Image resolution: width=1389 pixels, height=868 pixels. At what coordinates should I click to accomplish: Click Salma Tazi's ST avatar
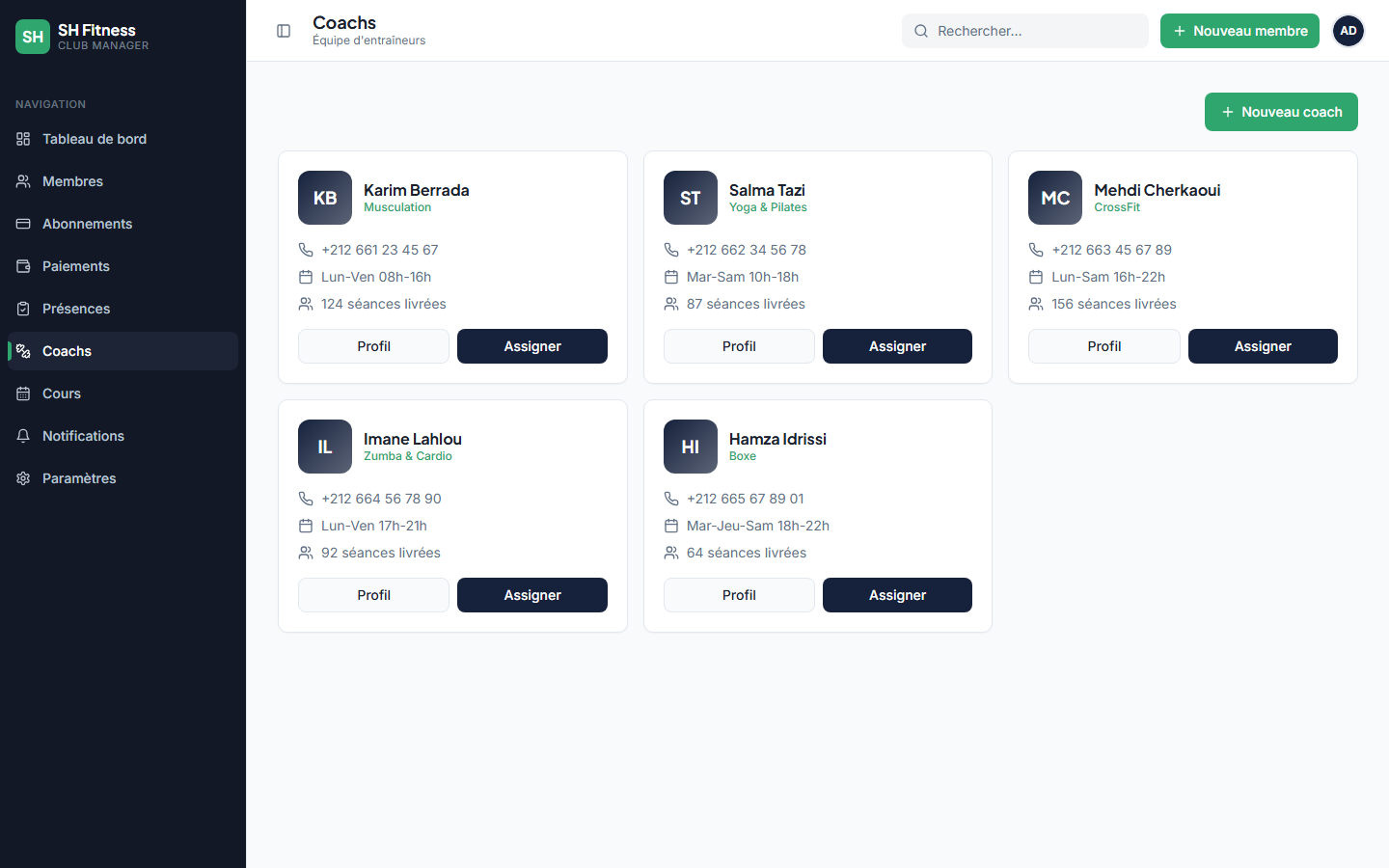[x=691, y=198]
